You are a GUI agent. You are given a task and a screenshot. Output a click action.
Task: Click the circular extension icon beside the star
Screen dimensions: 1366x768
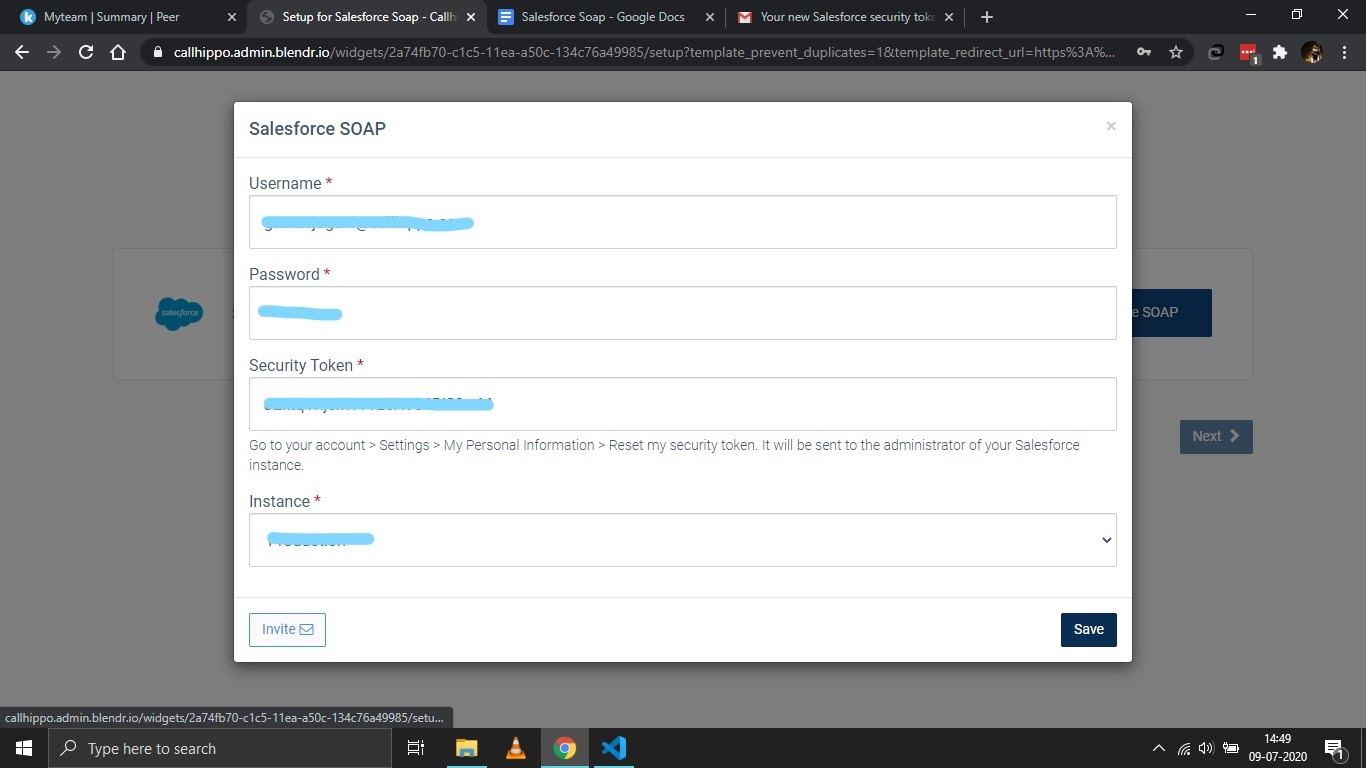1216,52
